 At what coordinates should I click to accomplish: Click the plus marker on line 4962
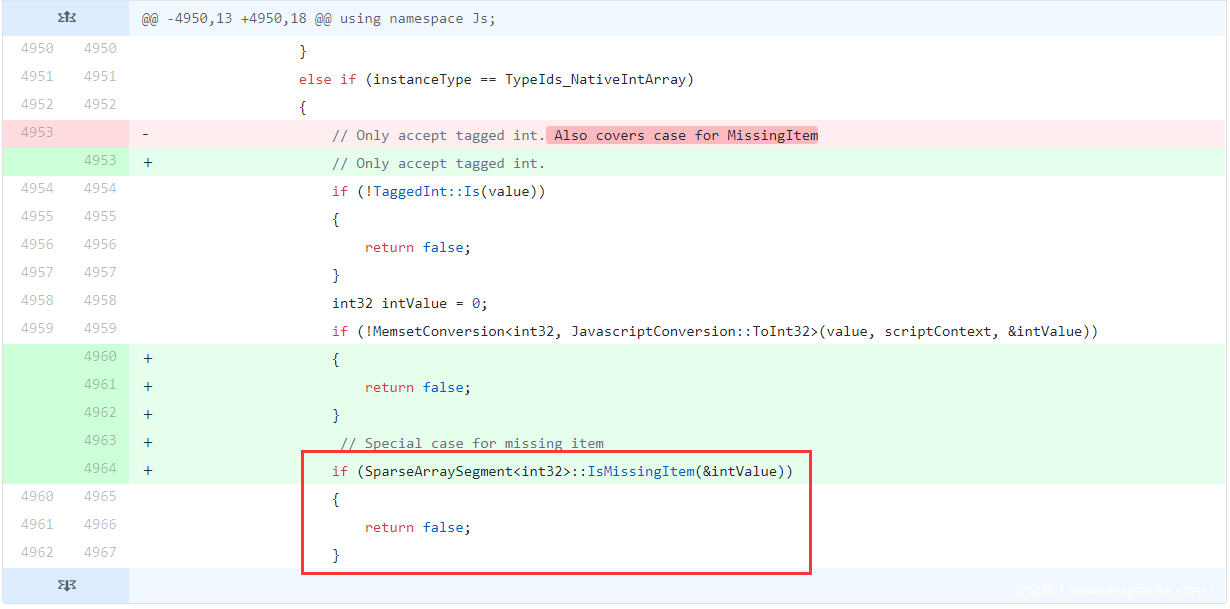pos(147,414)
